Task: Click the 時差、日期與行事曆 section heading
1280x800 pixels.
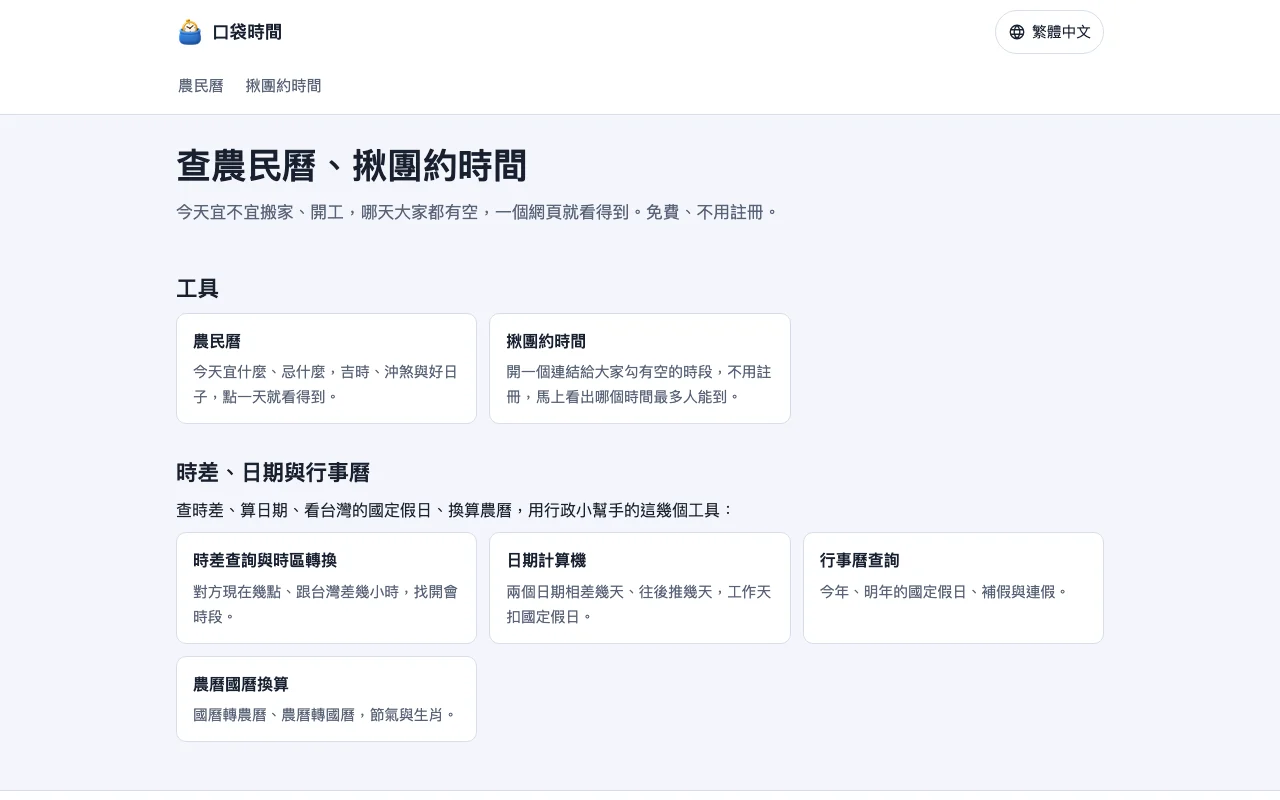Action: (273, 473)
